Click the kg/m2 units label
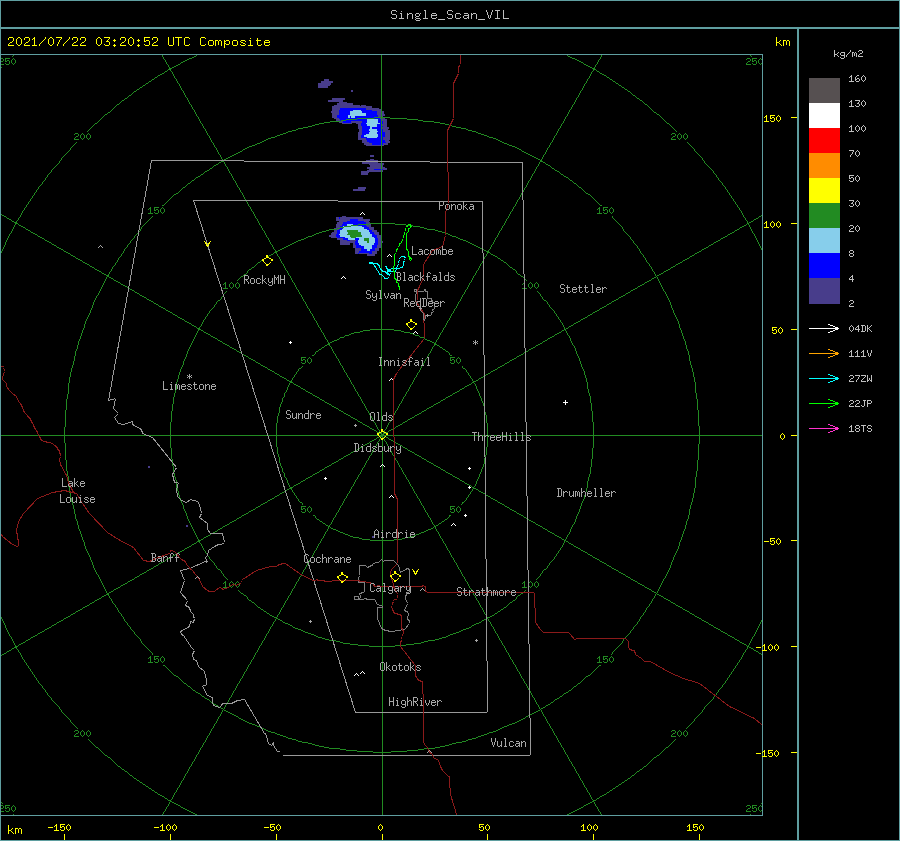The image size is (900, 841). click(848, 54)
